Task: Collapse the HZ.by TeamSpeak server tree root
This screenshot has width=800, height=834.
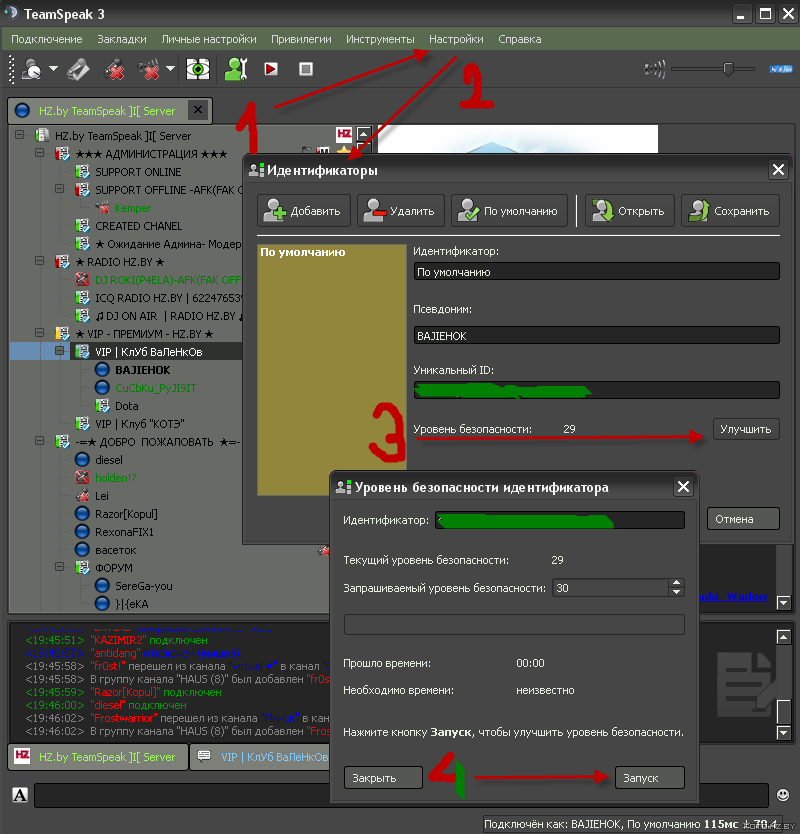Action: pyautogui.click(x=20, y=135)
